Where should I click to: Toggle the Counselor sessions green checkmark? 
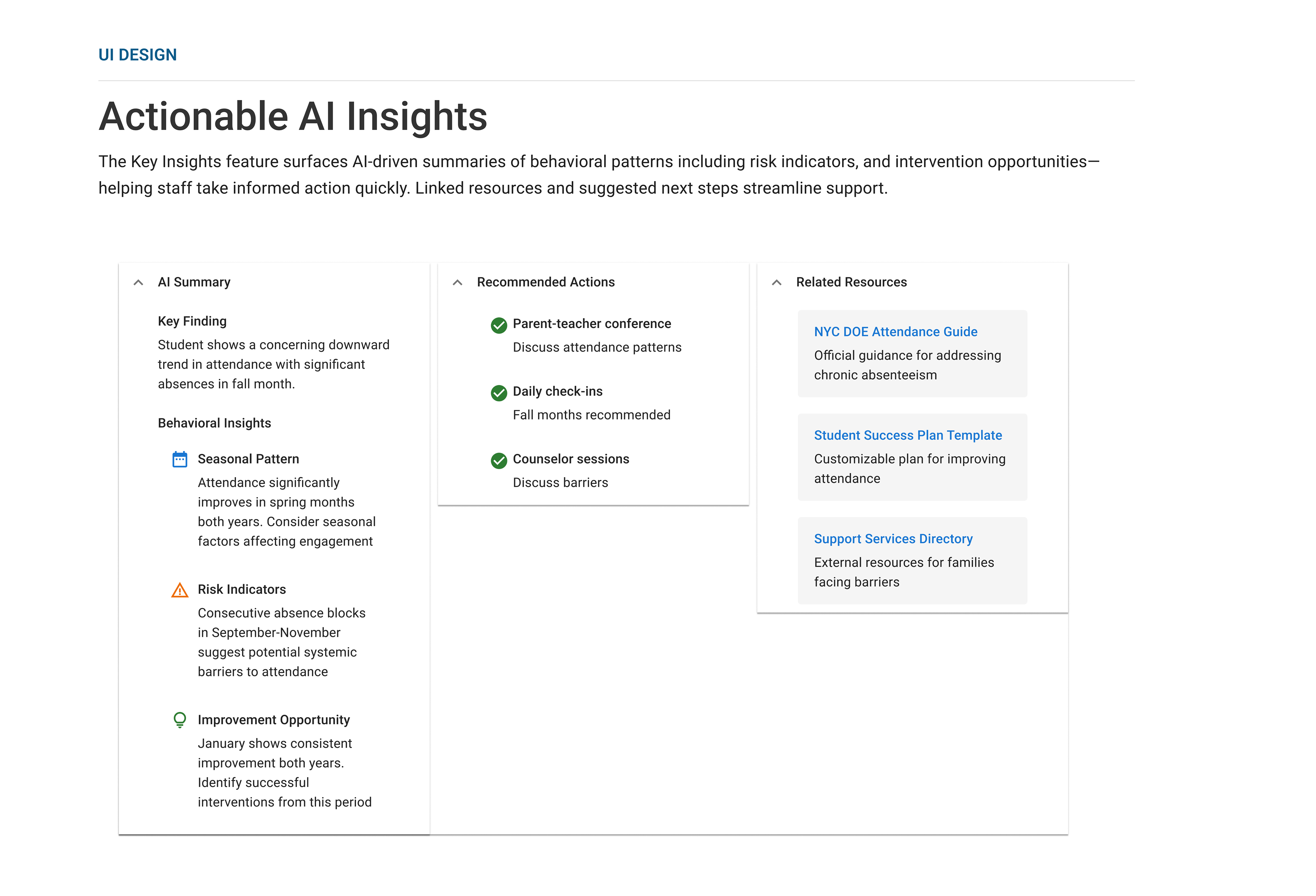pyautogui.click(x=498, y=460)
